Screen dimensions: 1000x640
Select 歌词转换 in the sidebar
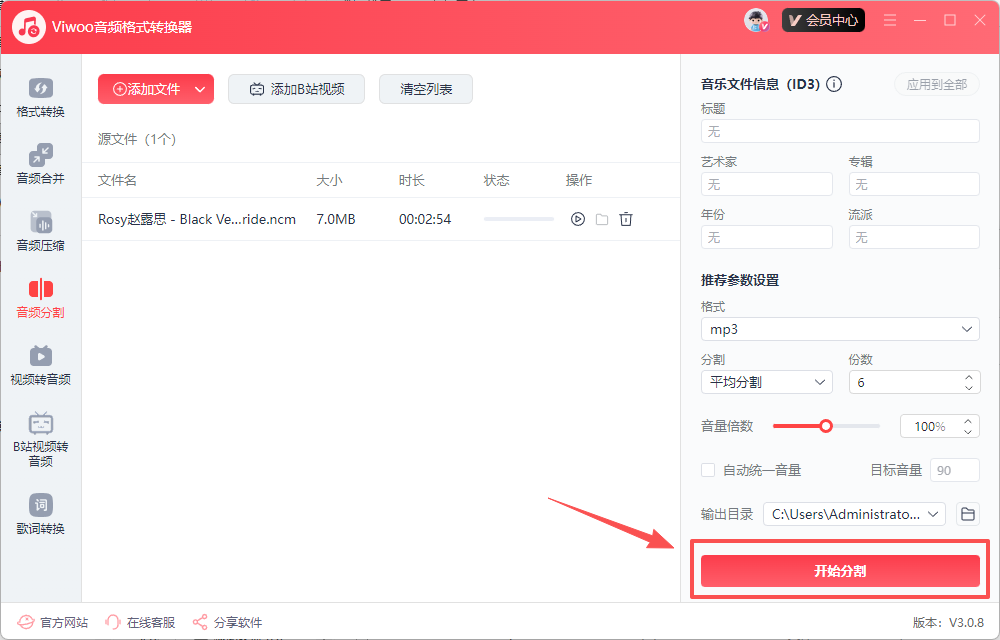click(40, 514)
